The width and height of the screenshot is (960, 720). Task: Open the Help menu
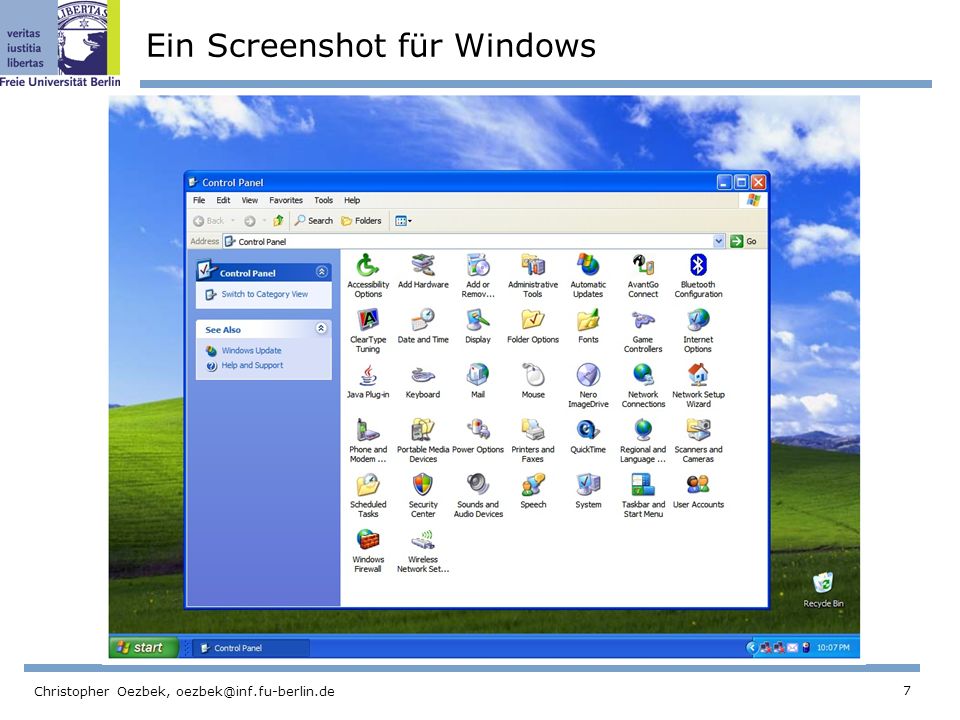[x=351, y=200]
